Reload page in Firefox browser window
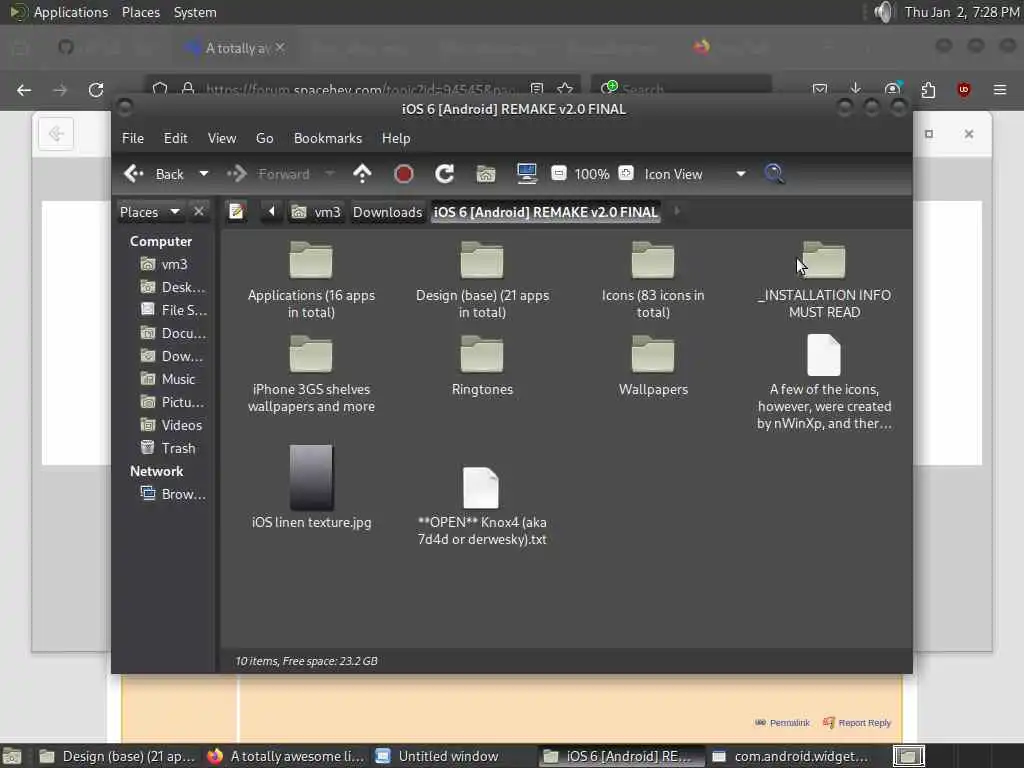Screen dimensions: 1024x768 (x=96, y=89)
